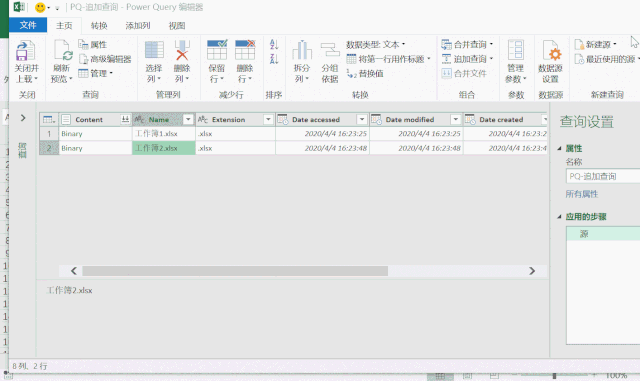Open the 所有属性 all properties link

582,194
